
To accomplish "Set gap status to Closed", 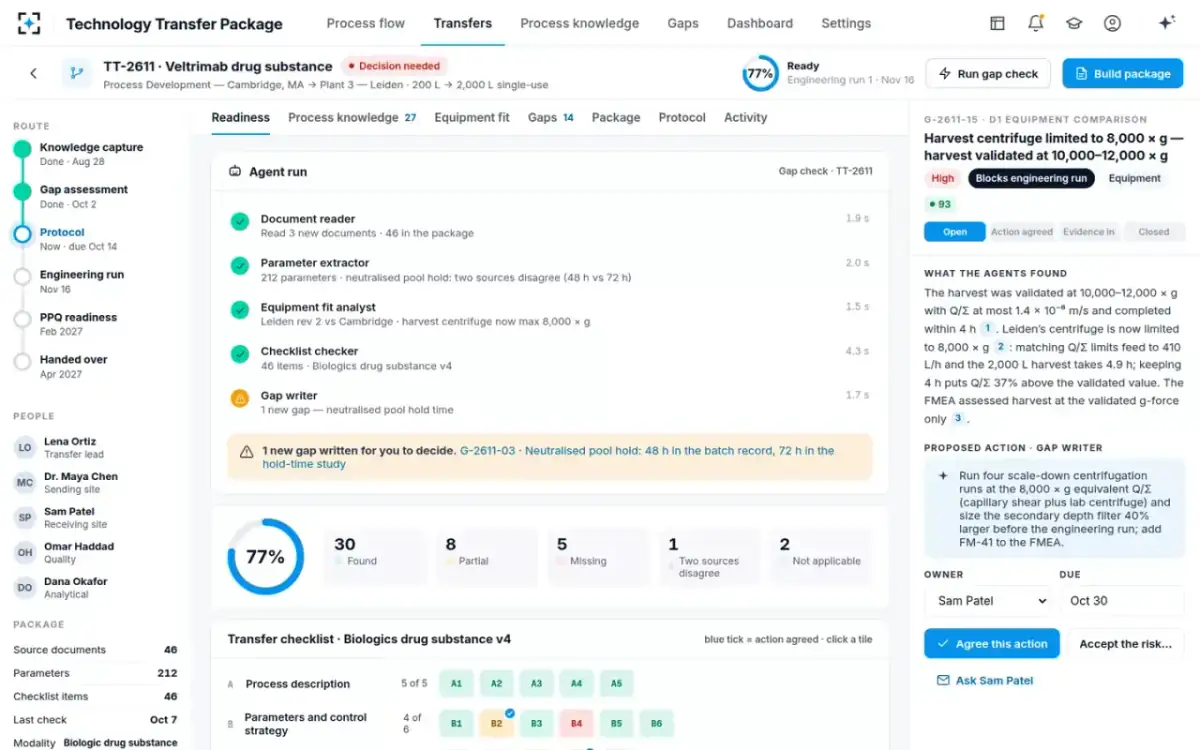I will pyautogui.click(x=1153, y=232).
